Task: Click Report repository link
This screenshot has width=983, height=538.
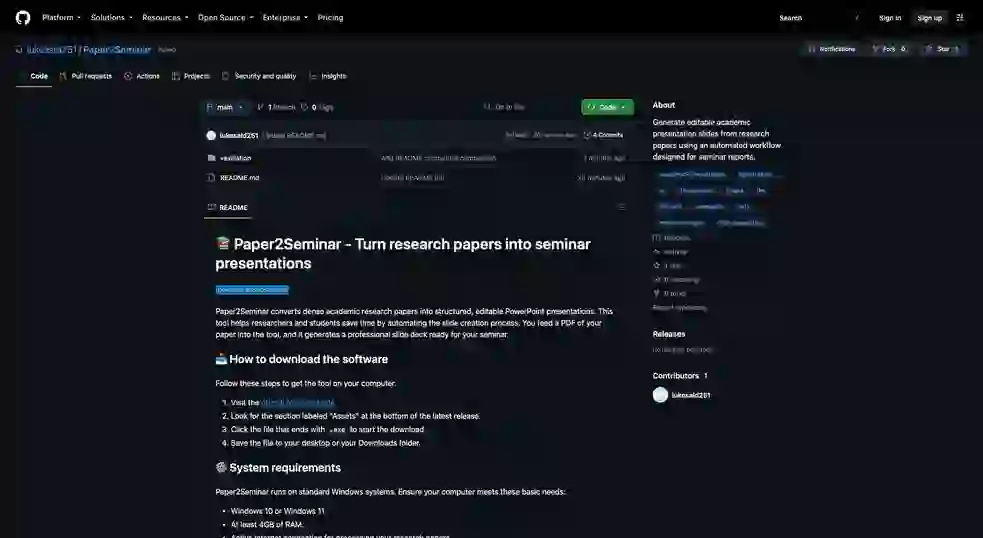Action: (x=680, y=308)
